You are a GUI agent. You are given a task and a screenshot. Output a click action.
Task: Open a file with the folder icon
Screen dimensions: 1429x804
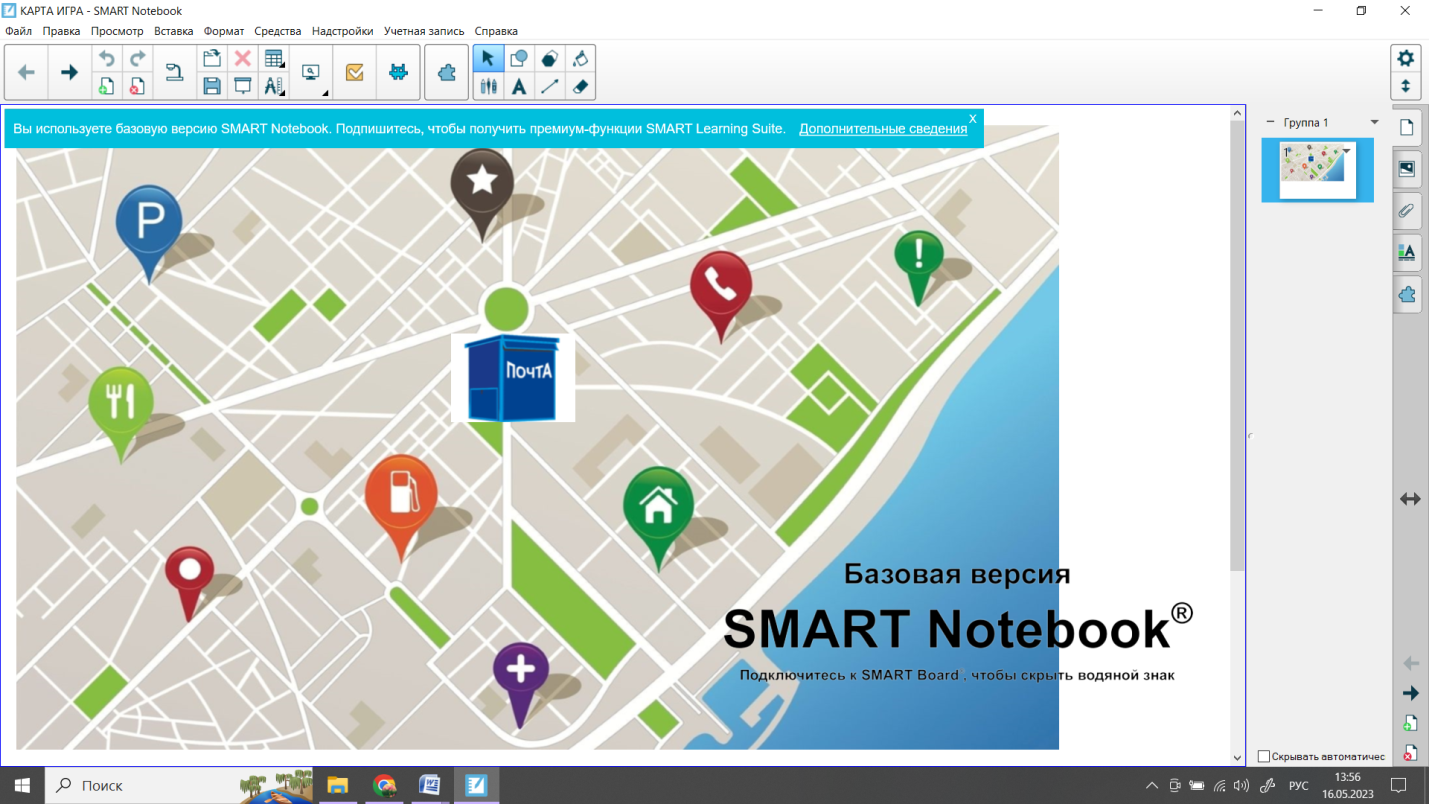click(212, 59)
